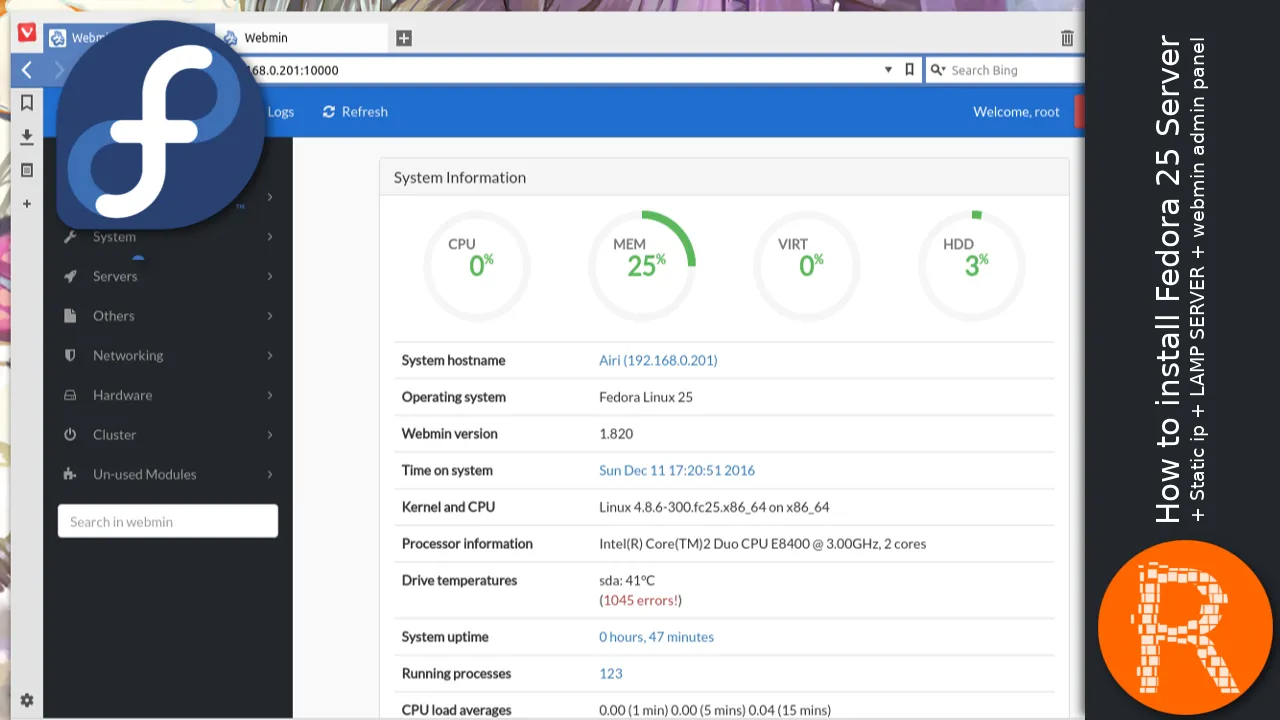Click the wrench icon beside System
Screen dimensions: 1280x720
pos(70,237)
